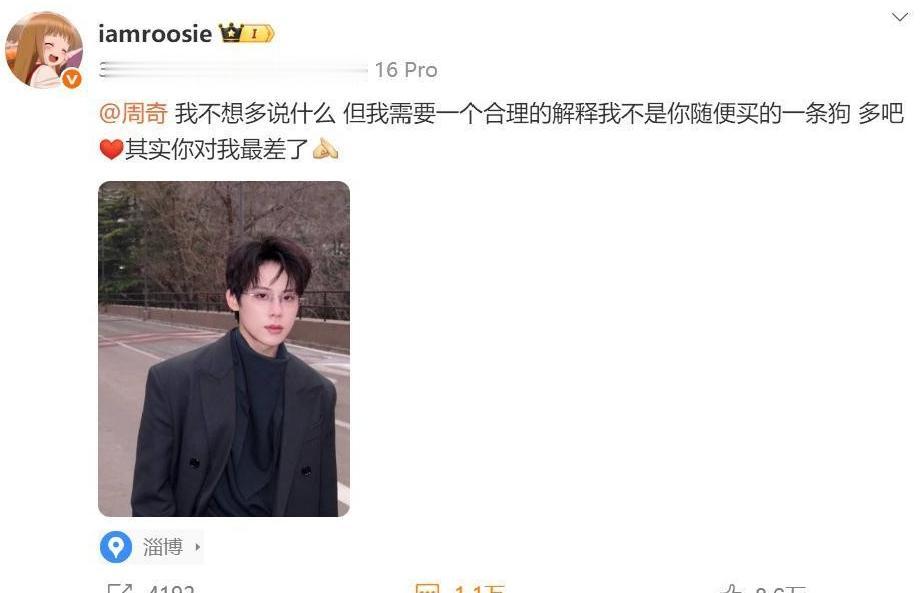
Task: Open iamroosie's profile avatar
Action: [44, 50]
